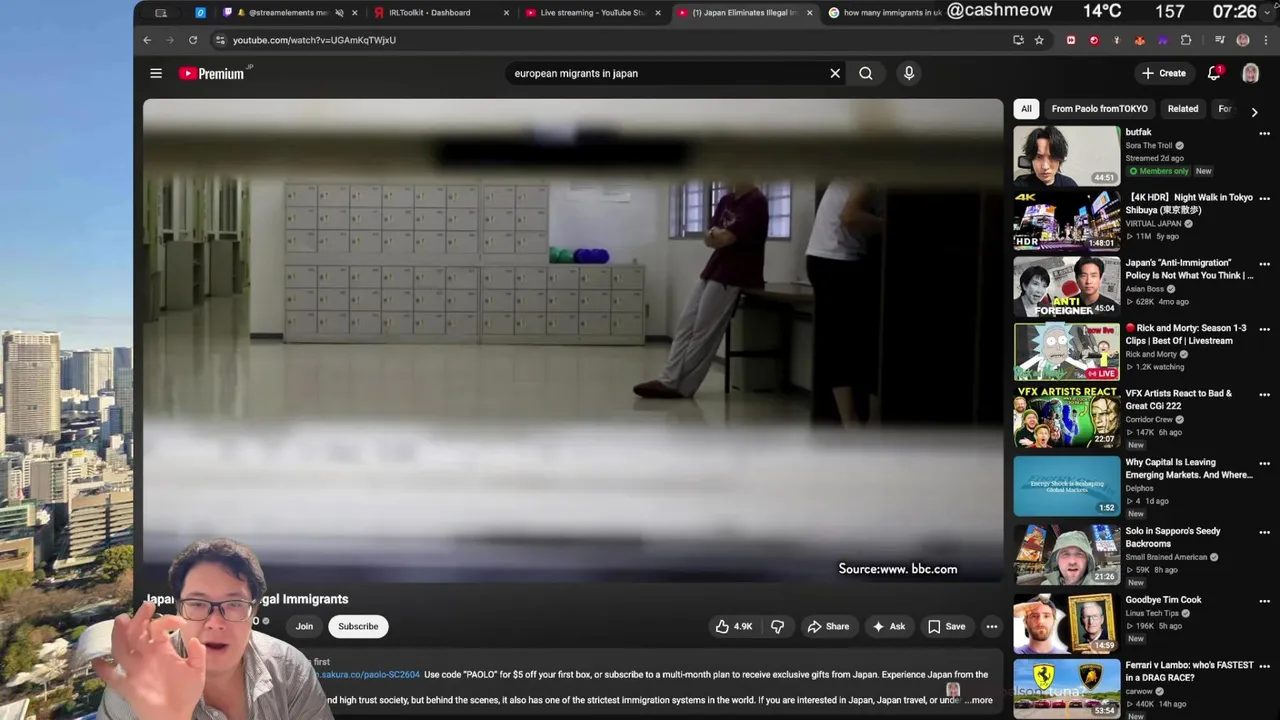
Task: Open the 'butfak' video thumbnail
Action: [1067, 155]
